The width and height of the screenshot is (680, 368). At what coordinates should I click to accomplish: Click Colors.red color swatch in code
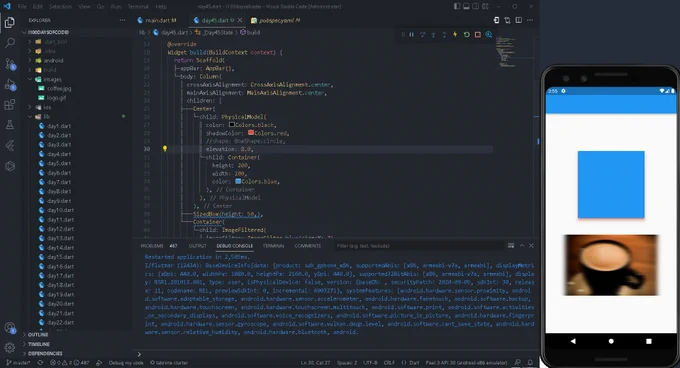251,133
